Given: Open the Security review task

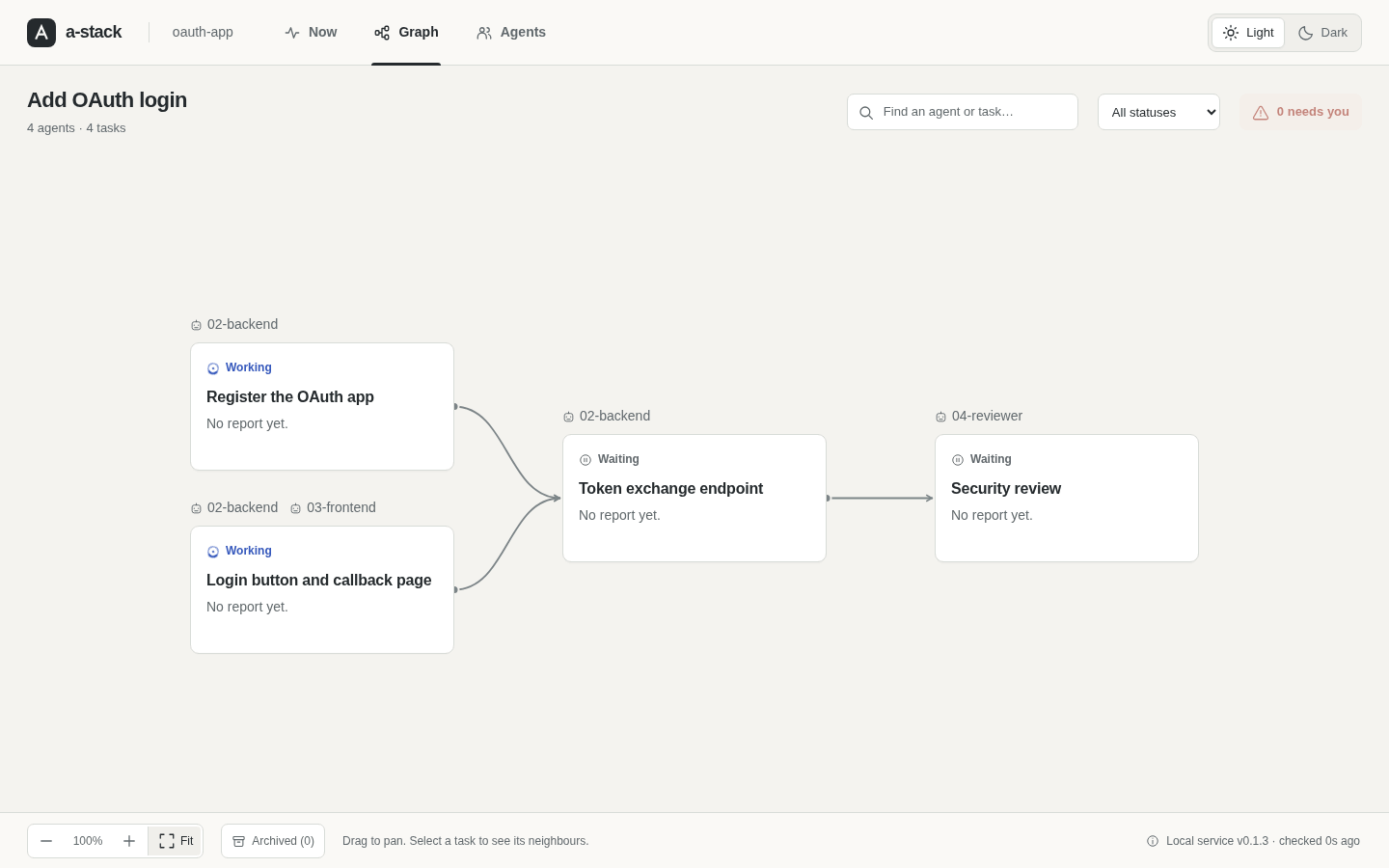Looking at the screenshot, I should point(1067,498).
